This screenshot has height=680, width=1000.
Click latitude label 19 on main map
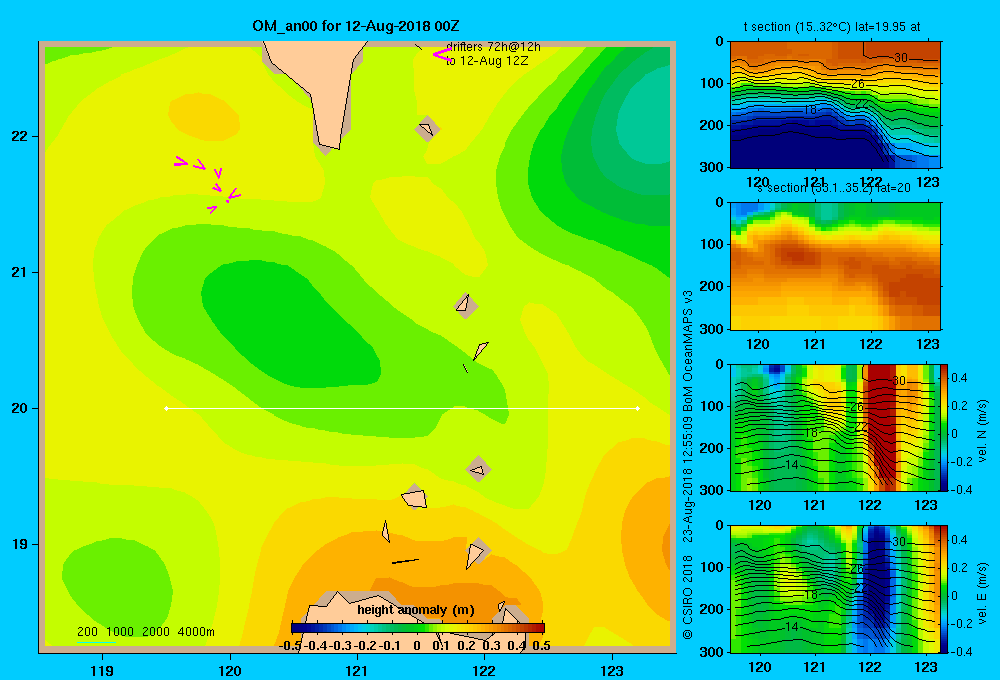click(20, 544)
